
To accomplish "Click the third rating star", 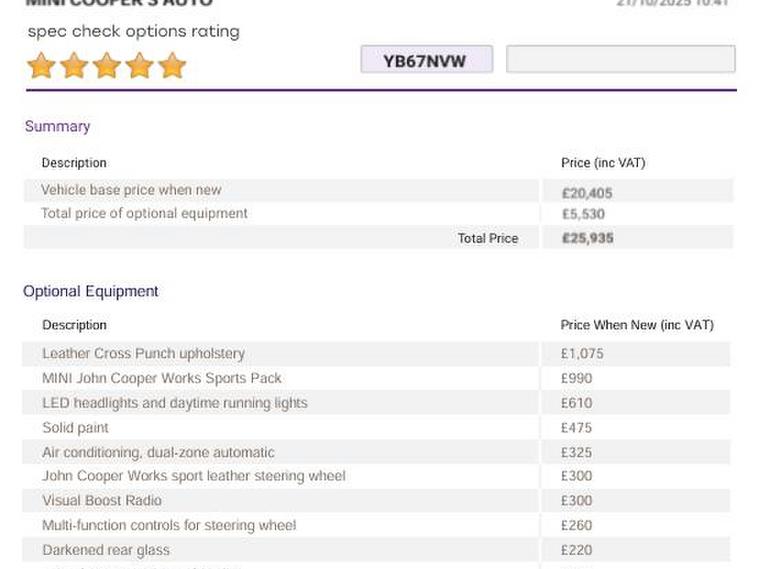I will [107, 66].
